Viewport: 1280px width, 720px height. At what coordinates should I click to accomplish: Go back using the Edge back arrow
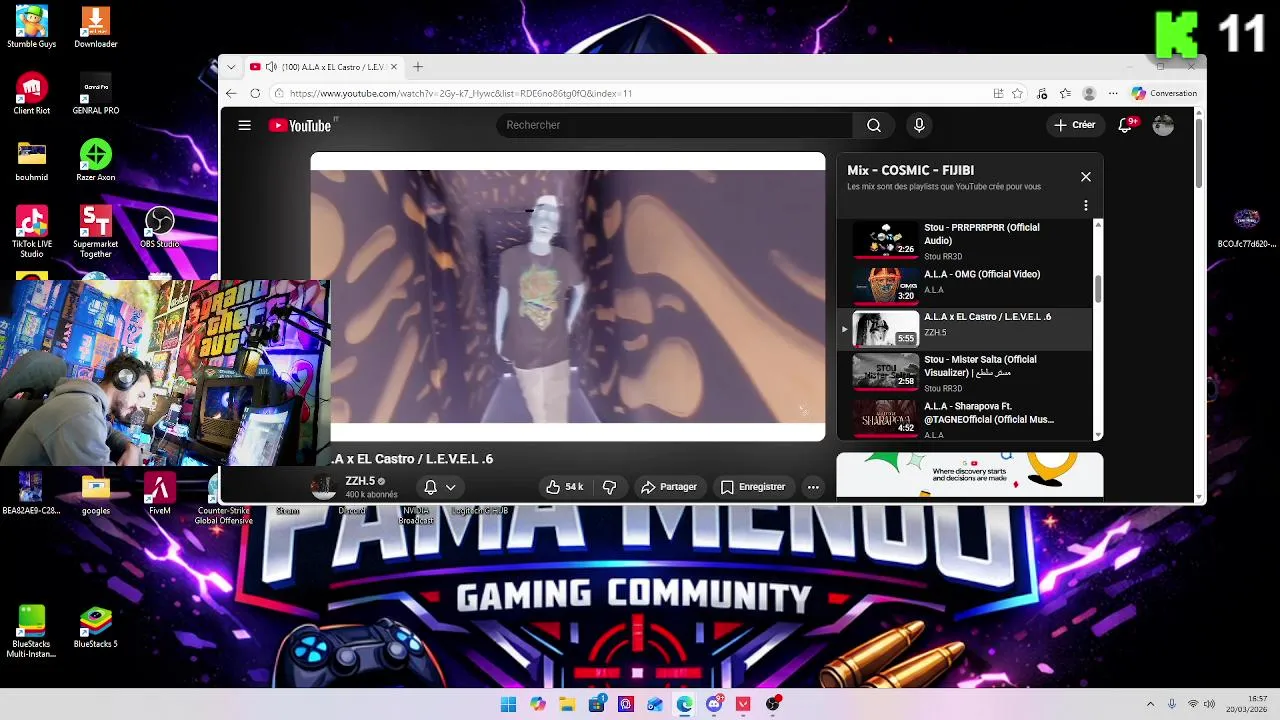(231, 93)
